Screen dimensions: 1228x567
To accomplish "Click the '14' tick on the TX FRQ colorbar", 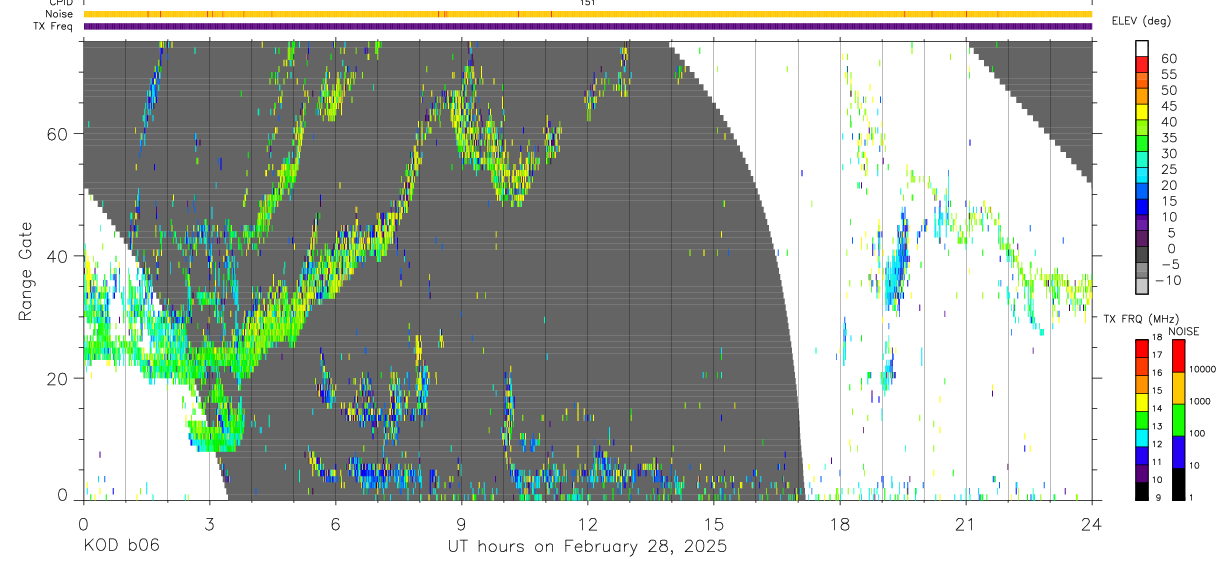I will point(1157,408).
